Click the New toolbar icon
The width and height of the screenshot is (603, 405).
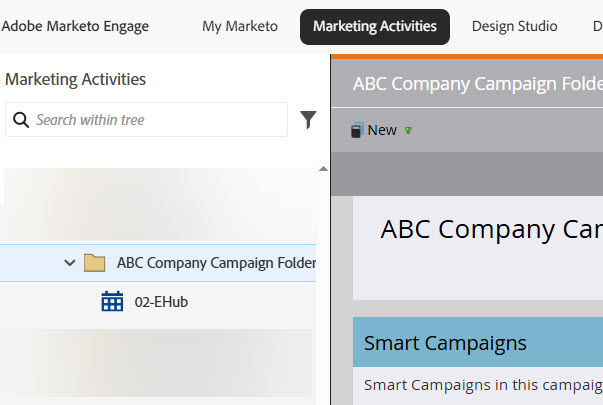pos(357,130)
